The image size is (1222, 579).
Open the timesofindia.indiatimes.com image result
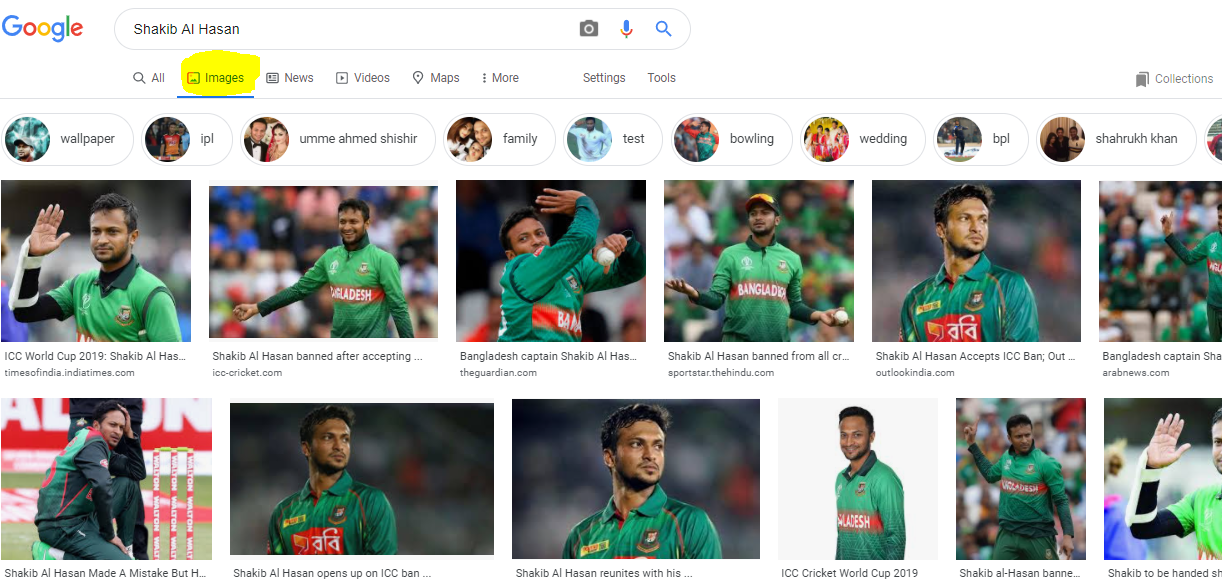[96, 261]
